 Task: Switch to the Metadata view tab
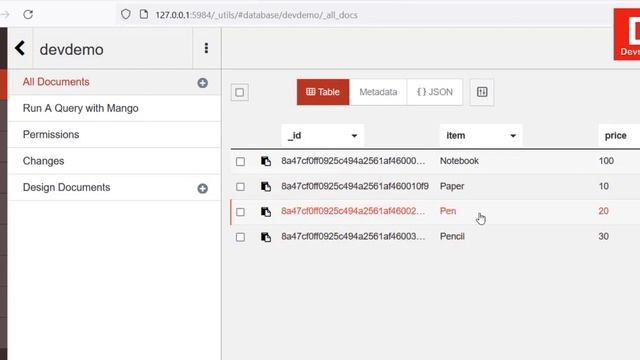point(378,92)
